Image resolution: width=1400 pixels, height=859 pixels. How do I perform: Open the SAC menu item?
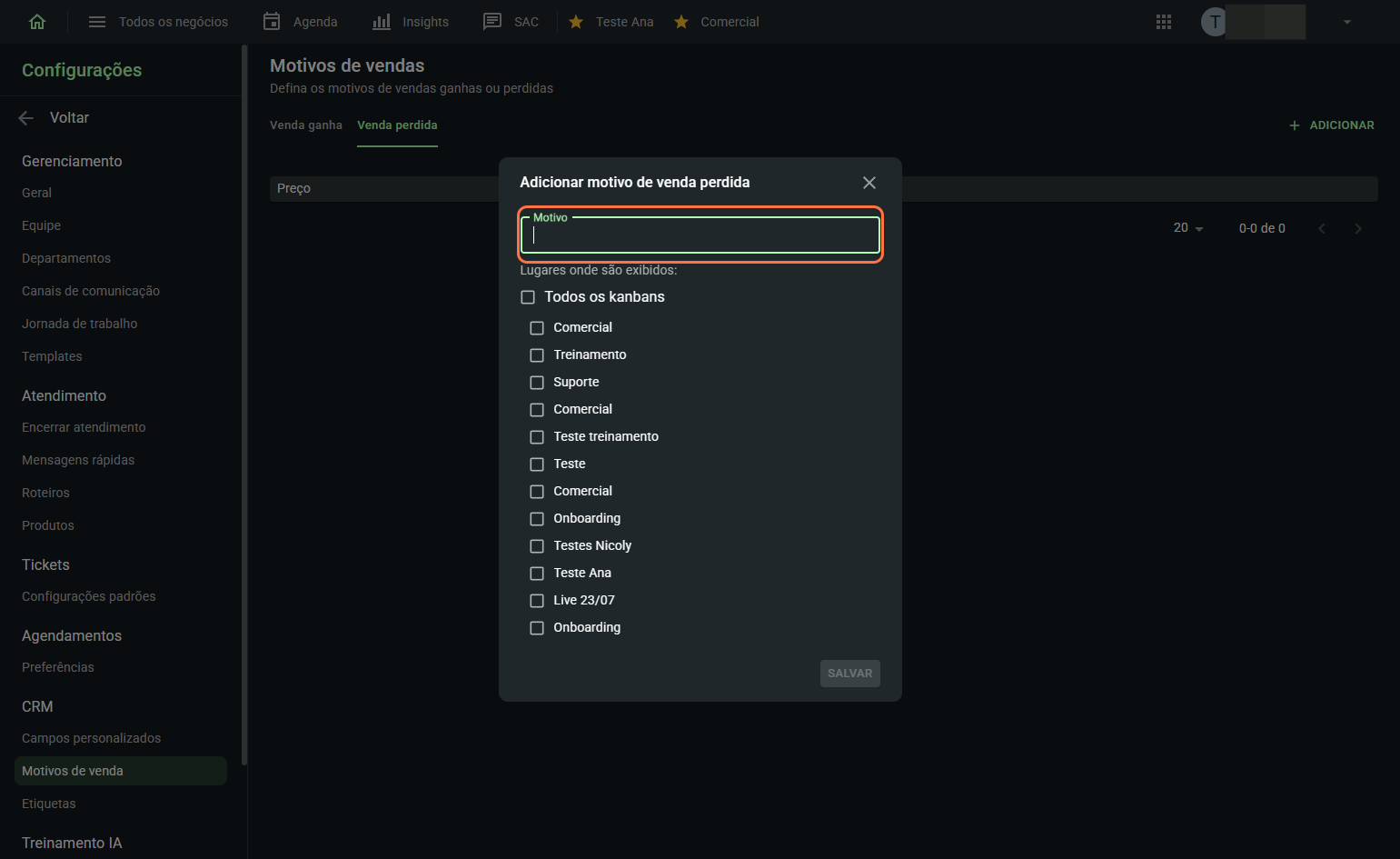pyautogui.click(x=526, y=22)
